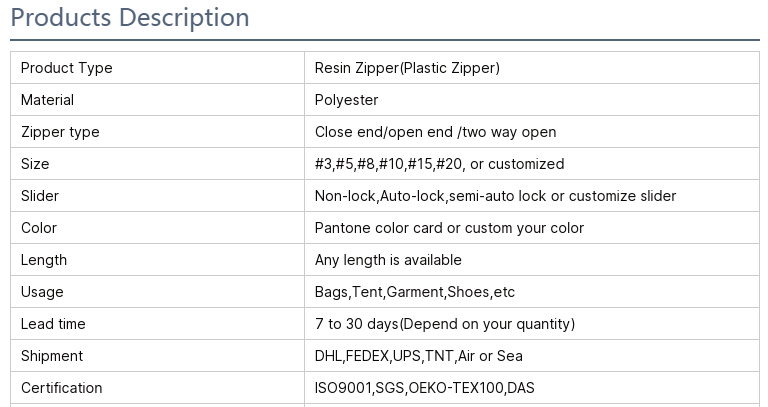The image size is (768, 407).
Task: Click the #3,#5,#8 size options text
Action: (439, 164)
